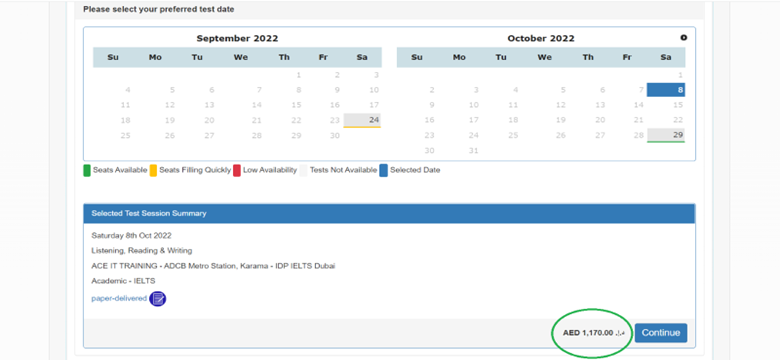
Task: Pick October 29 available date
Action: point(666,135)
